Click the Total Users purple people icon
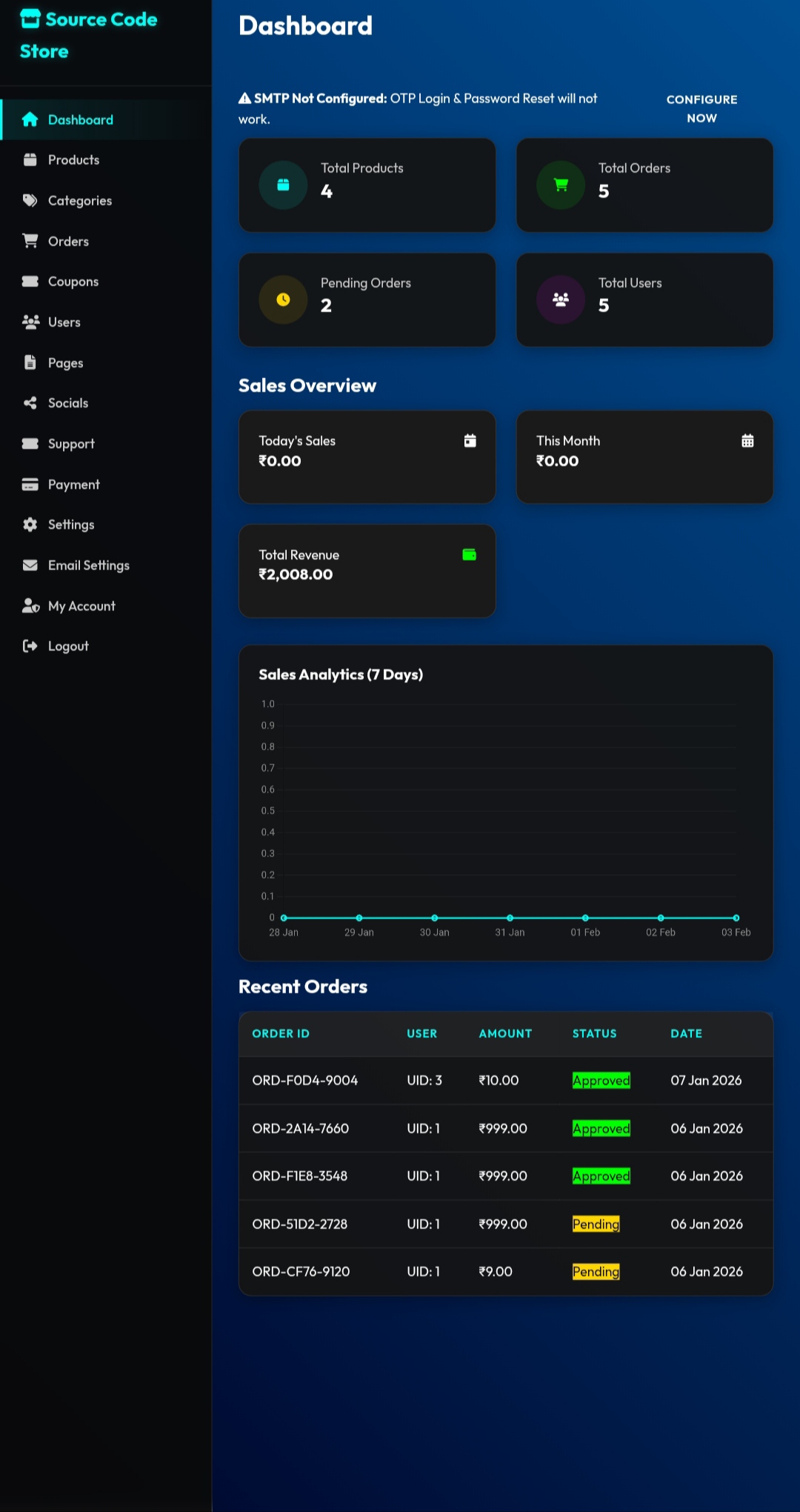 pos(561,299)
